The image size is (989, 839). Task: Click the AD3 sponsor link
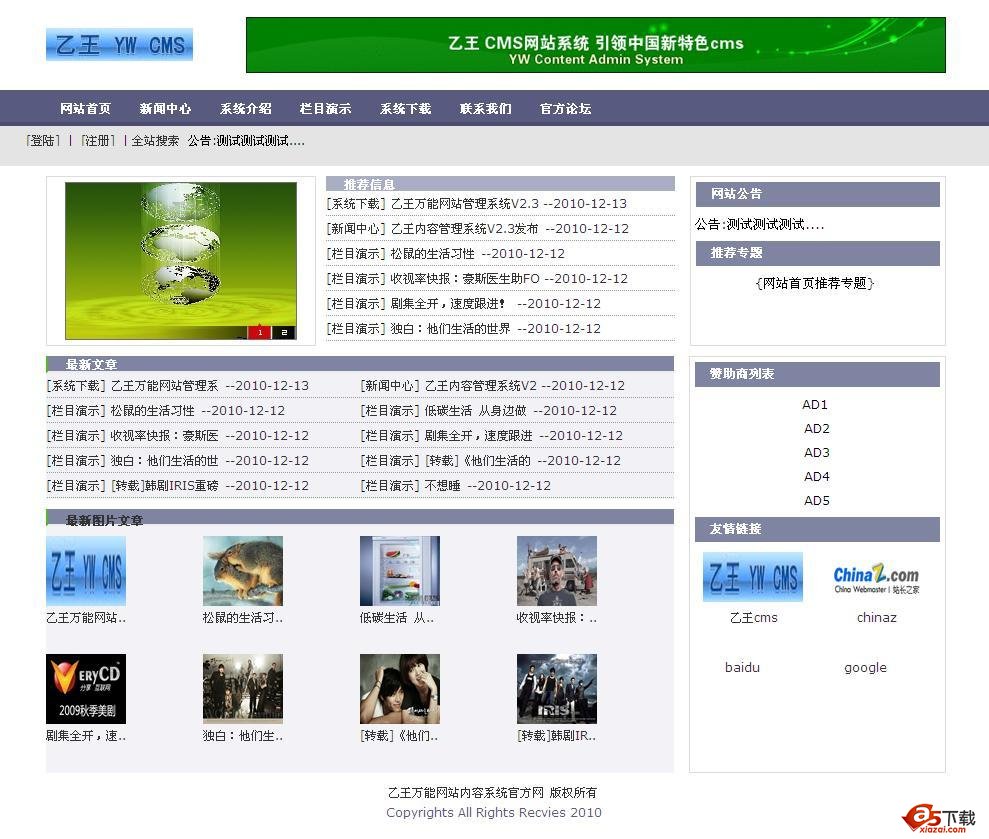click(817, 452)
